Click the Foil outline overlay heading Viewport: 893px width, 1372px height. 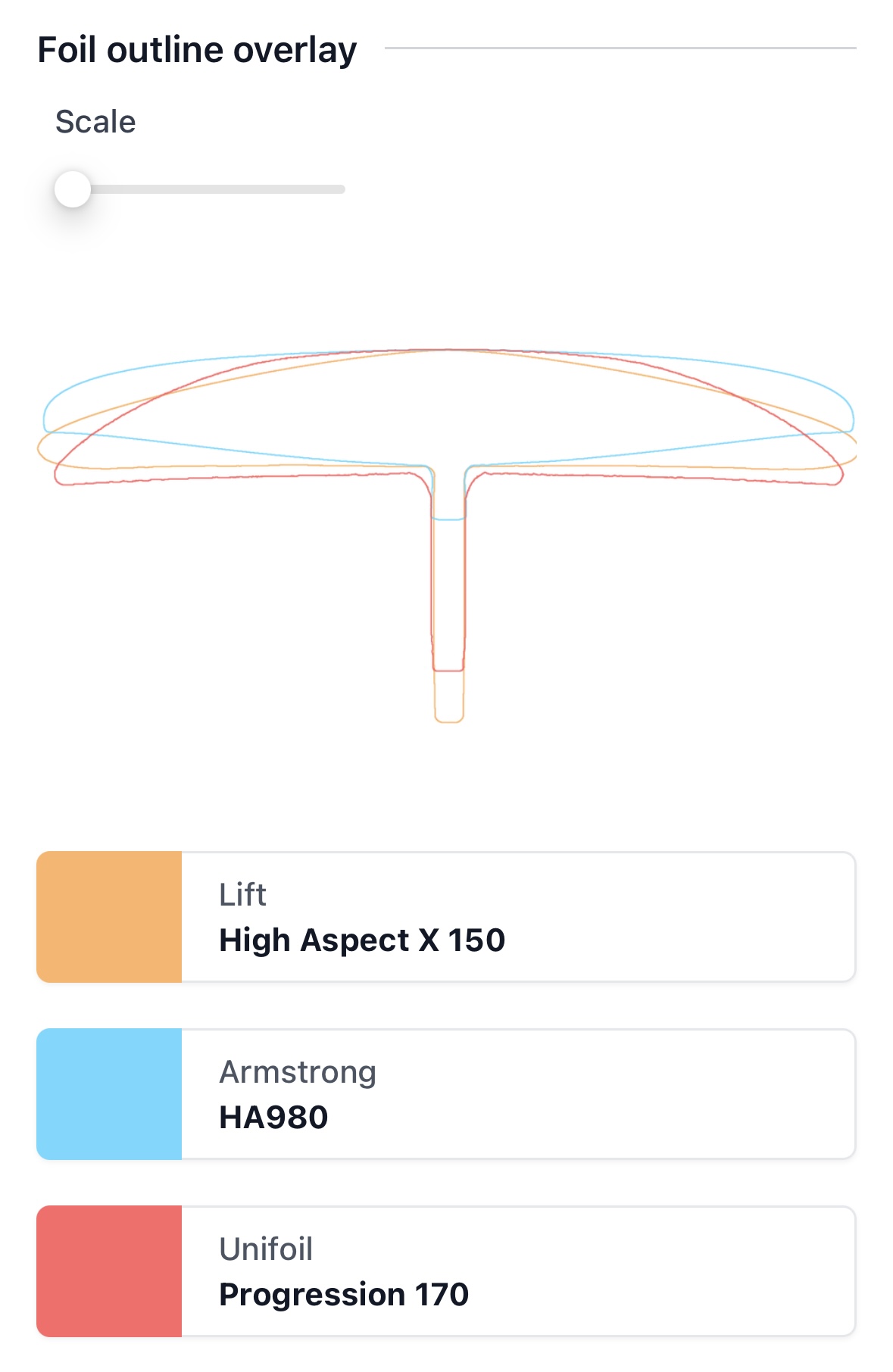pyautogui.click(x=197, y=51)
